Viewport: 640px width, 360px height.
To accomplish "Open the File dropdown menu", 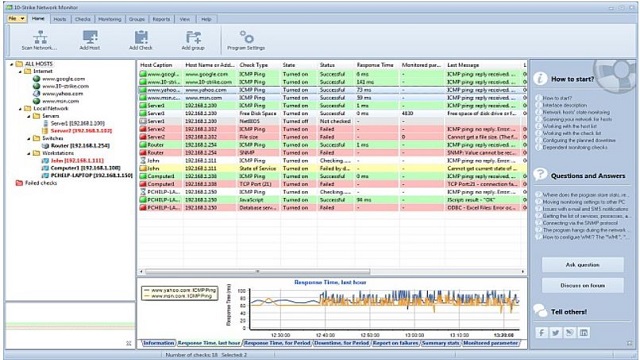I will click(17, 19).
